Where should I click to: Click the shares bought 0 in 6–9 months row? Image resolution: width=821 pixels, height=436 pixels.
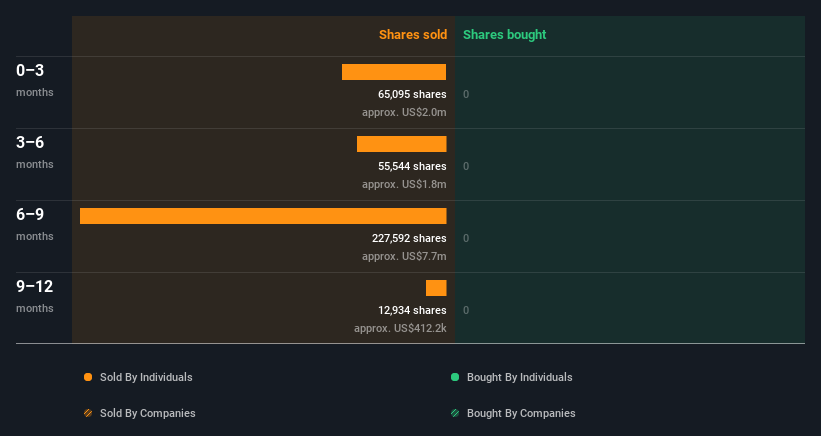click(466, 238)
